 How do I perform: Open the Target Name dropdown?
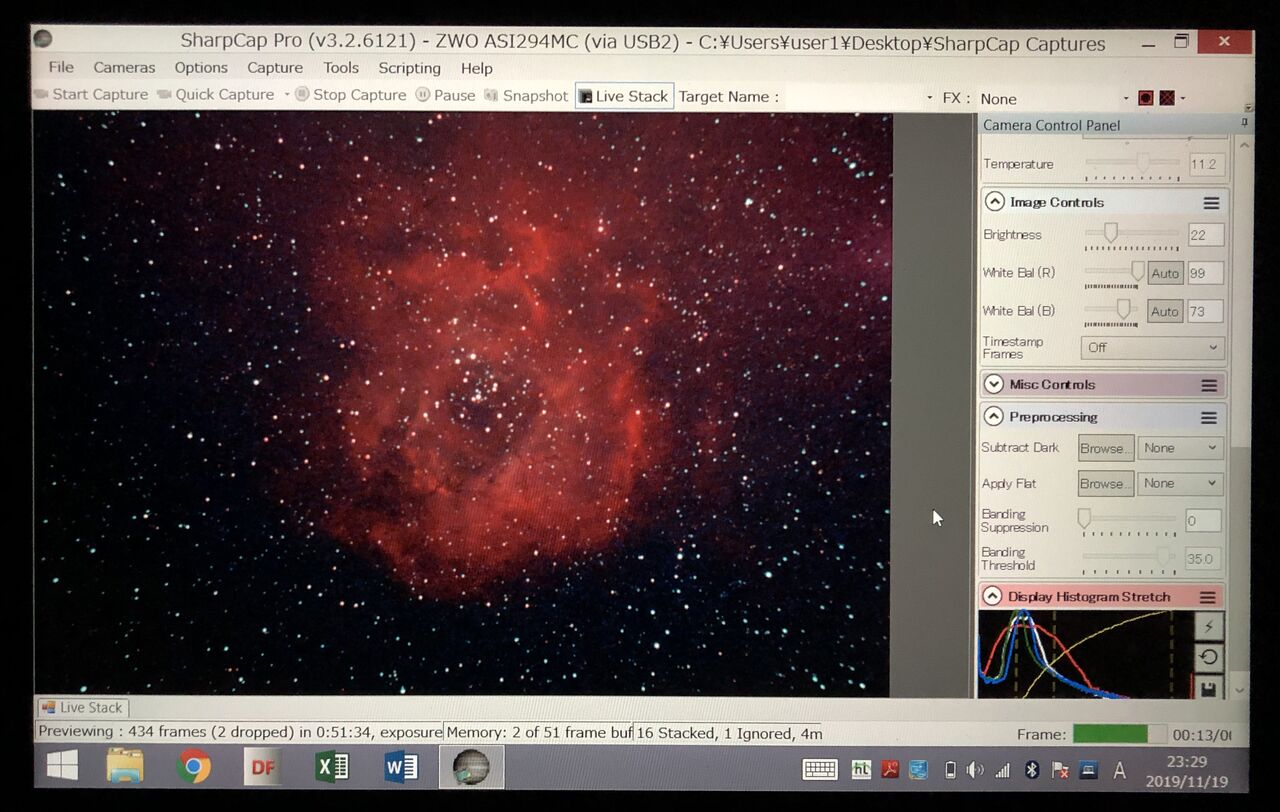931,98
